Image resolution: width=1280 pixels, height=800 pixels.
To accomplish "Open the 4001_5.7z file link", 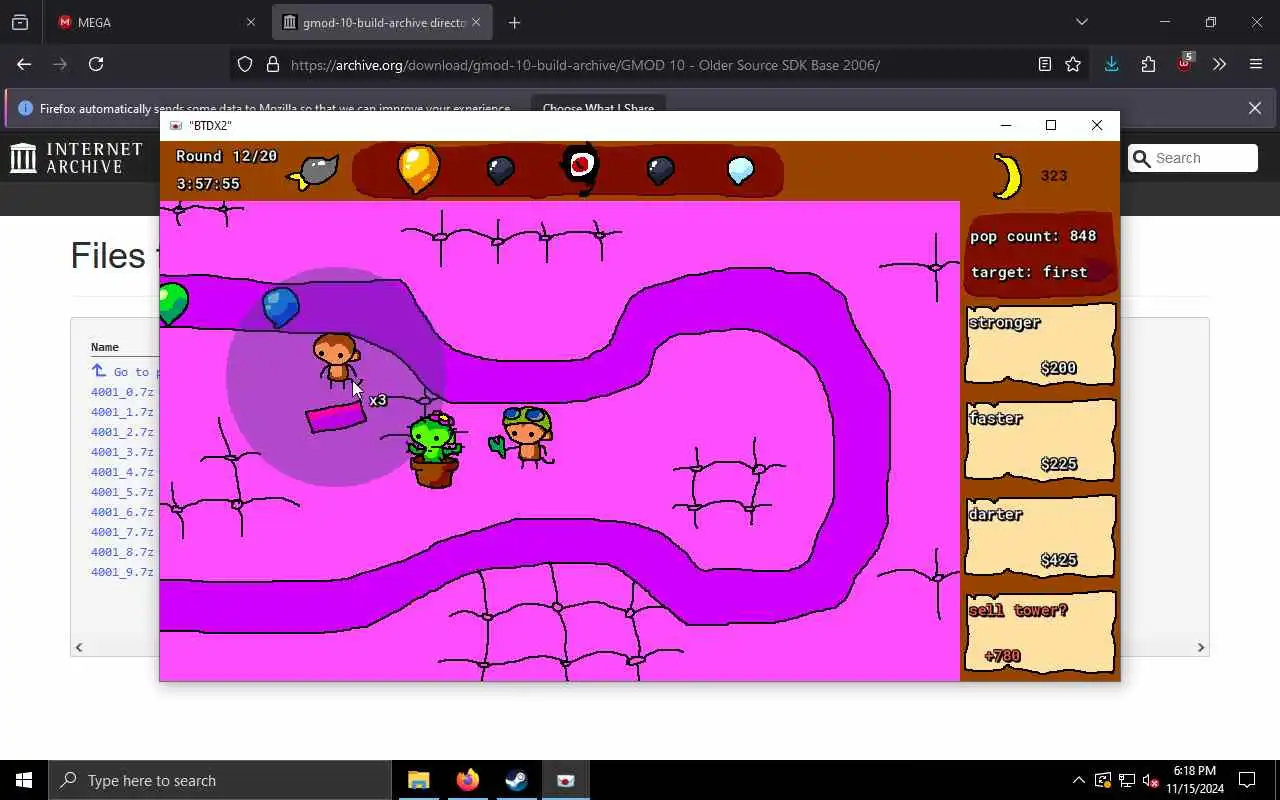I will [122, 492].
